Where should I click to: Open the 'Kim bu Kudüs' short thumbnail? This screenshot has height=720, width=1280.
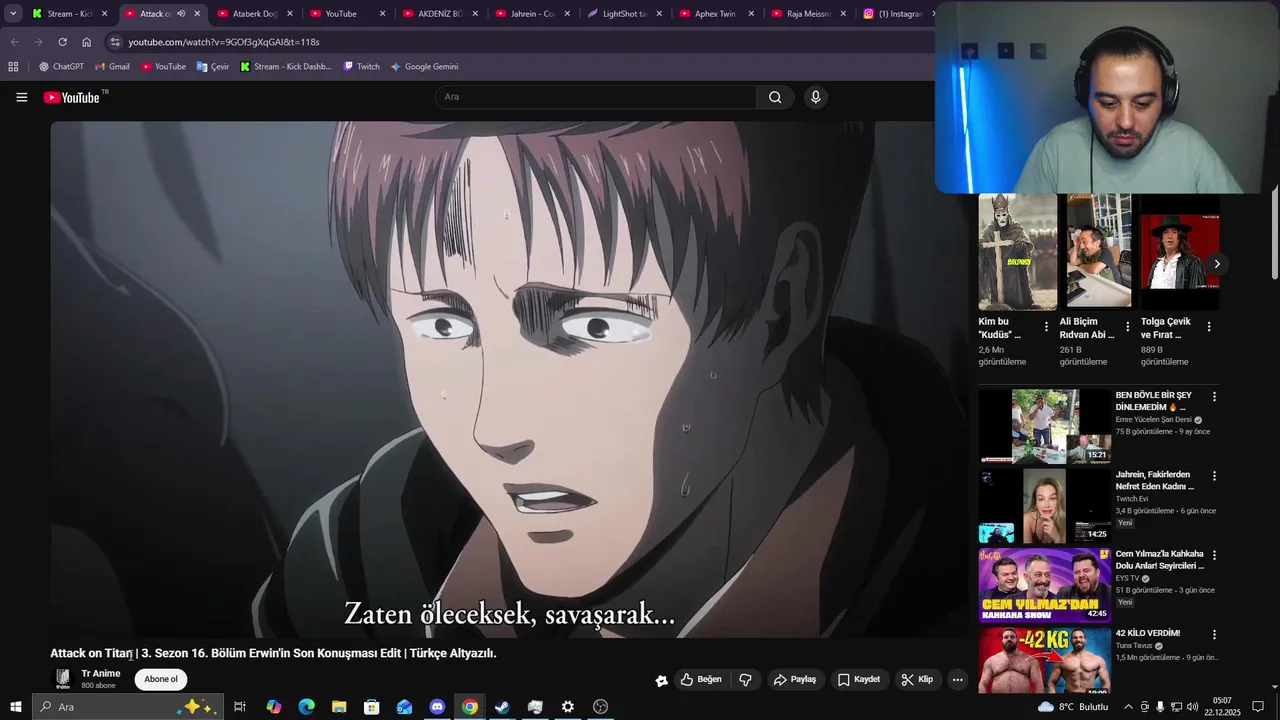tap(1017, 251)
